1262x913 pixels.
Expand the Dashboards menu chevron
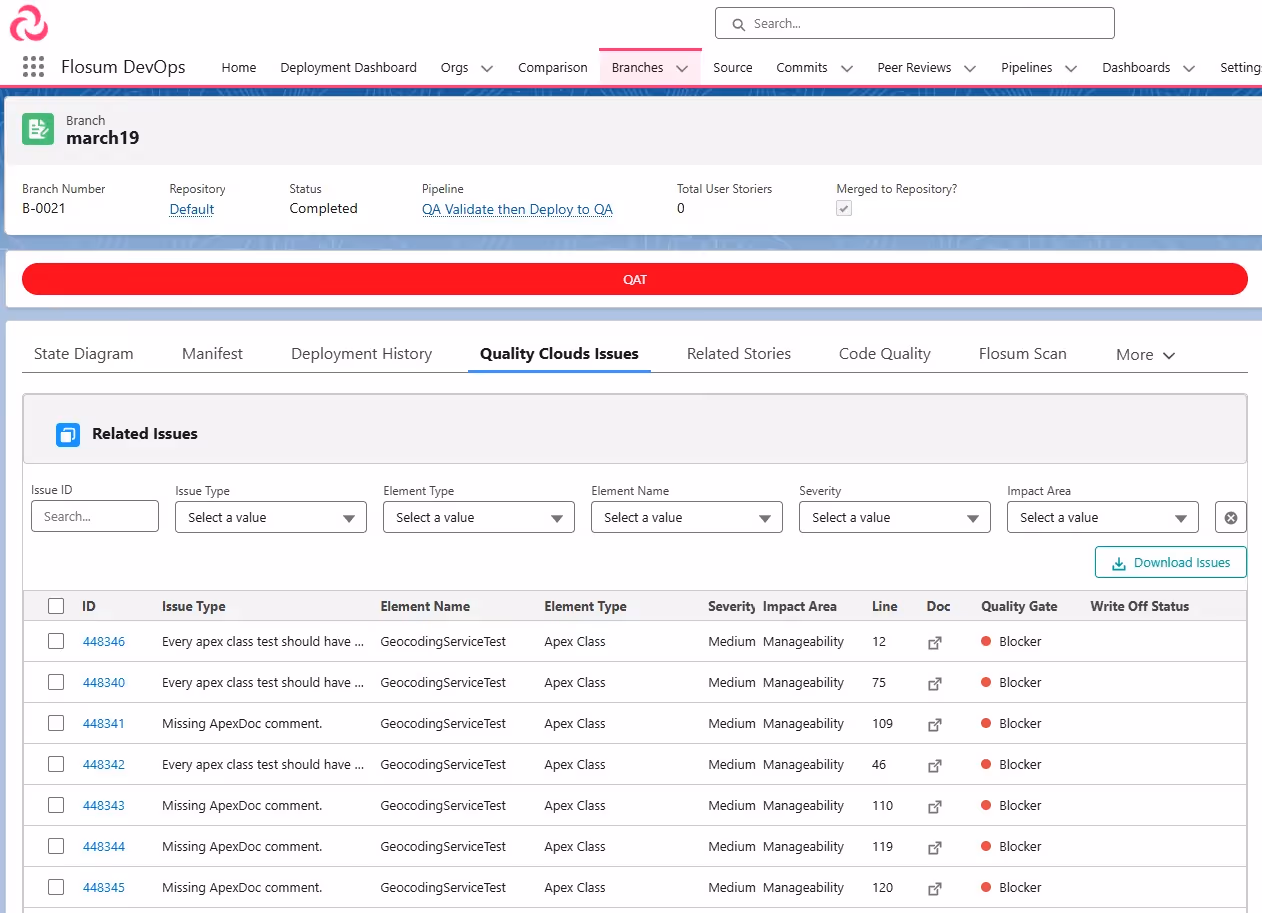coord(1189,68)
